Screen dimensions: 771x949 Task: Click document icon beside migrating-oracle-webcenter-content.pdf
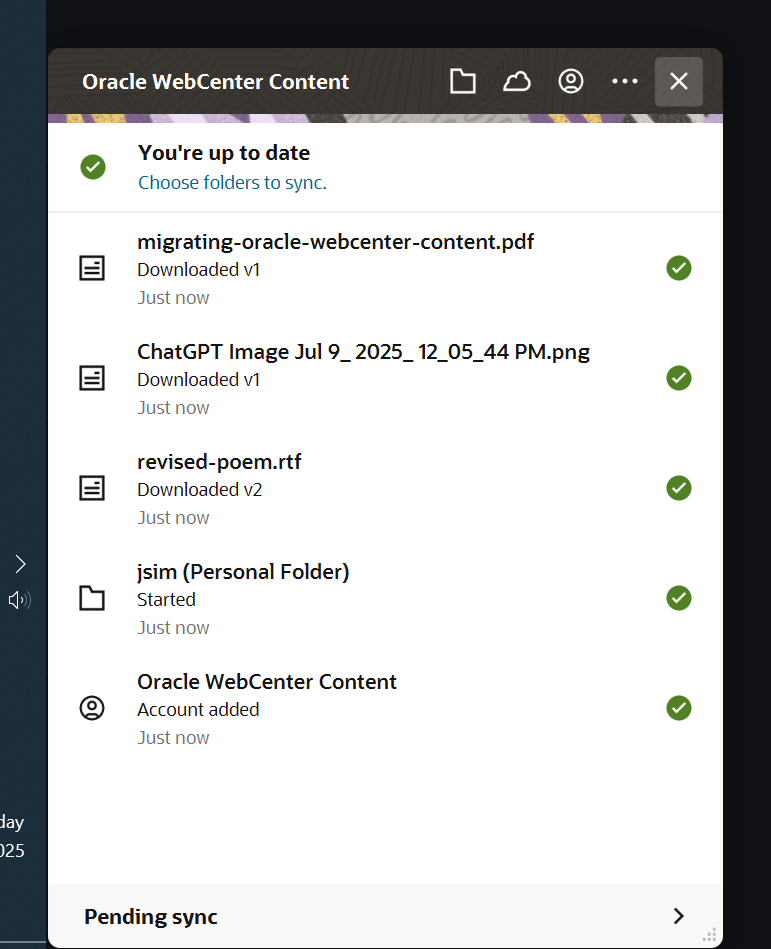point(92,268)
